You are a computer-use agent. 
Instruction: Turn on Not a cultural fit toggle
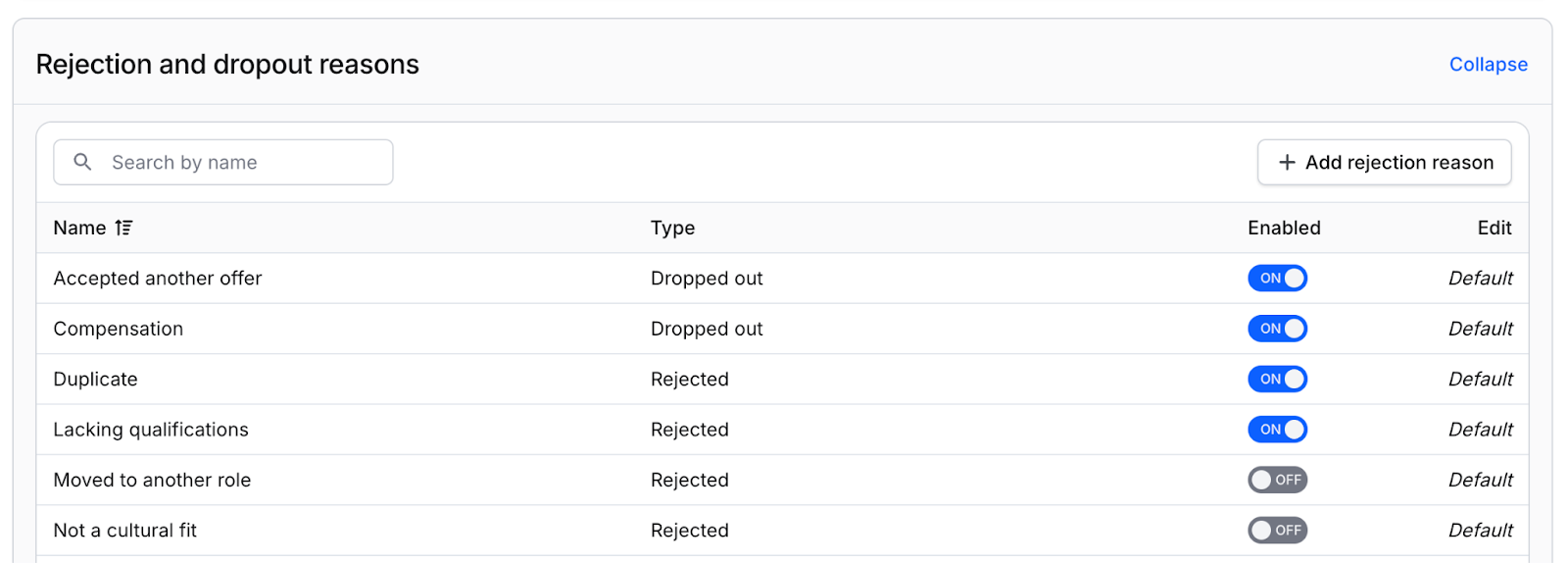click(1277, 531)
